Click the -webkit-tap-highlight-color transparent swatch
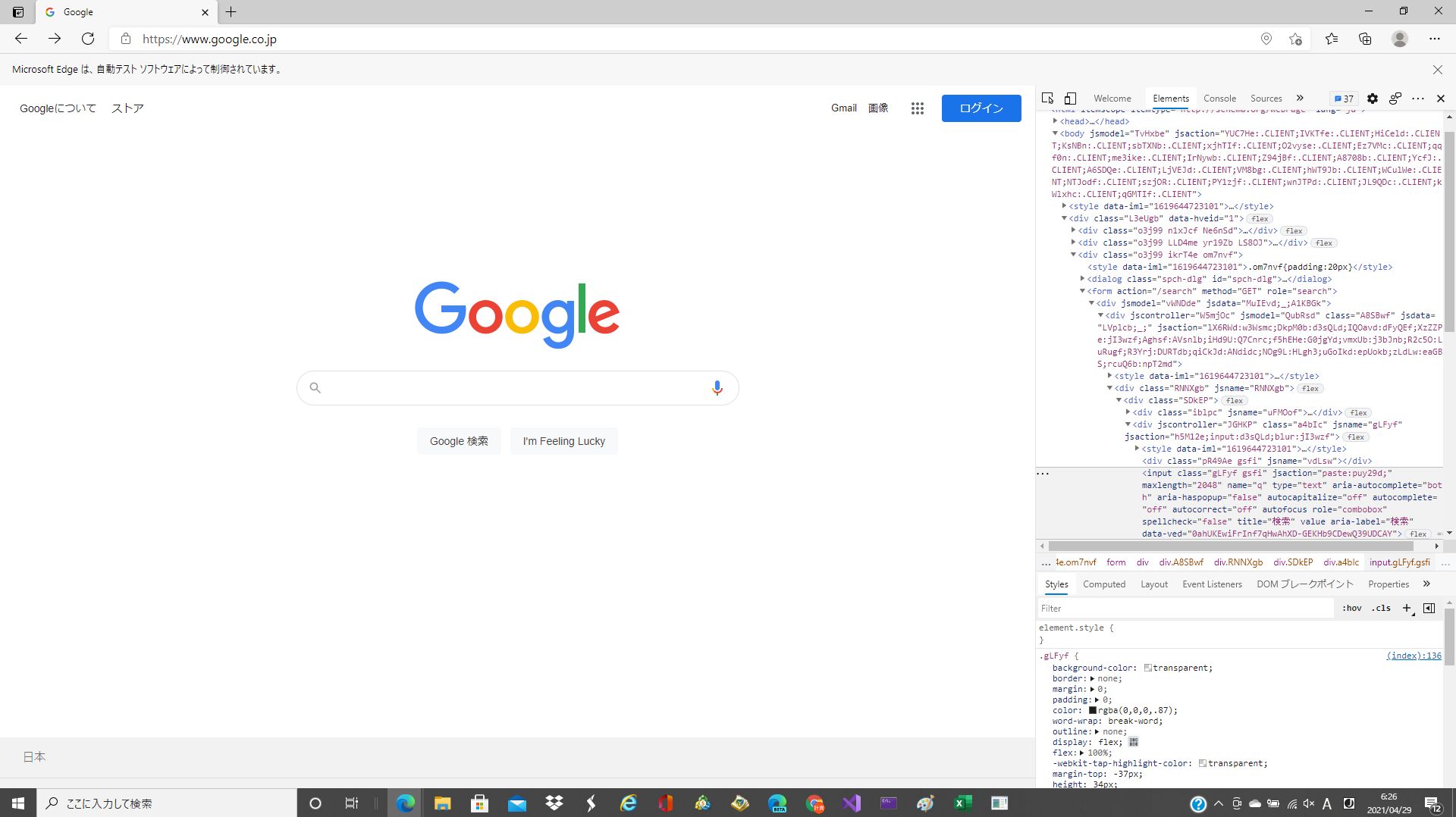Viewport: 1456px width, 817px height. 1203,763
